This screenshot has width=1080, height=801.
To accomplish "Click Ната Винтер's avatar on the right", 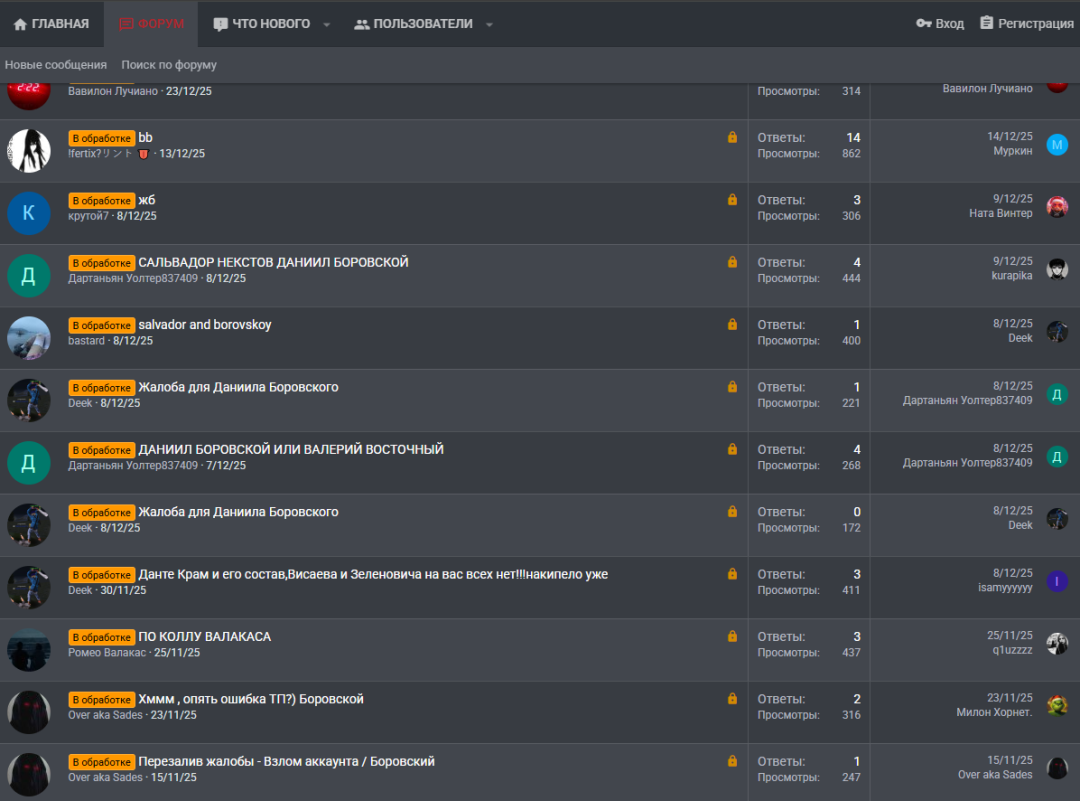I will pyautogui.click(x=1057, y=207).
